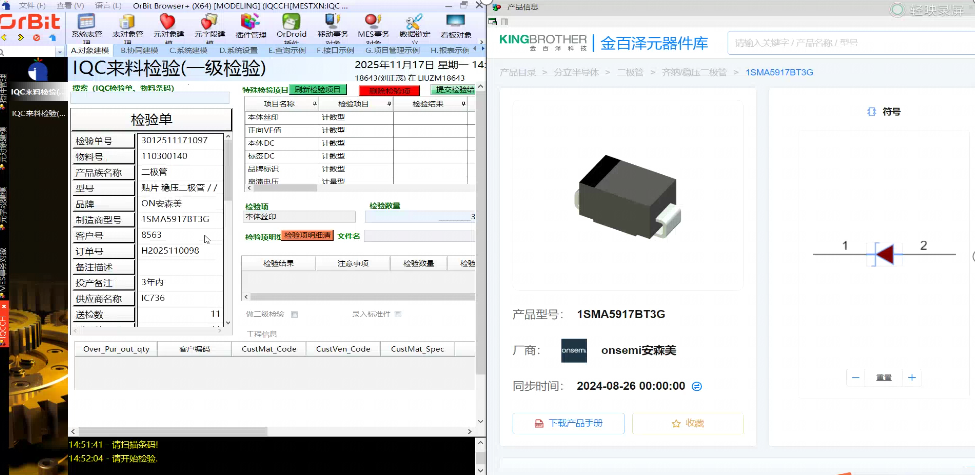
Task: Select first IQC来料检验 sidebar item
Action: point(39,92)
